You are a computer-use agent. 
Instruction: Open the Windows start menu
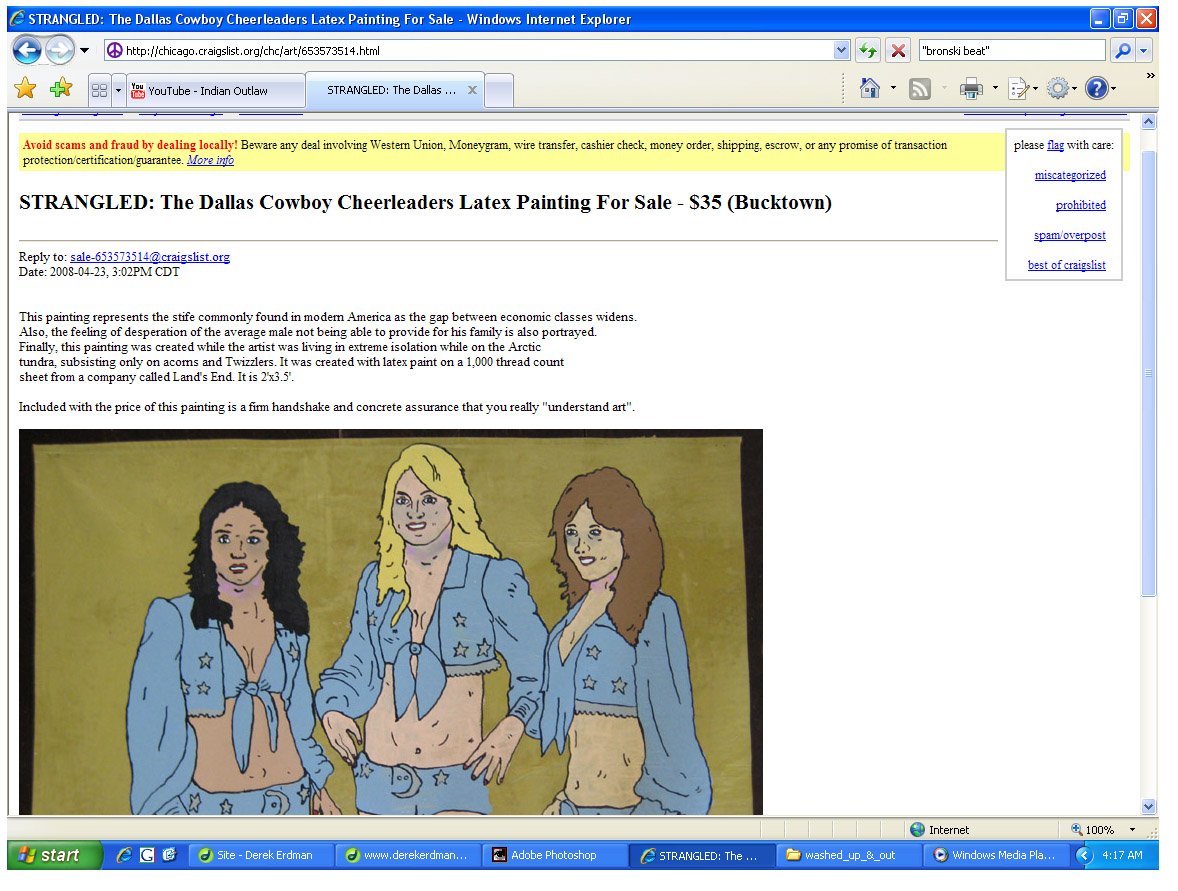[54, 855]
